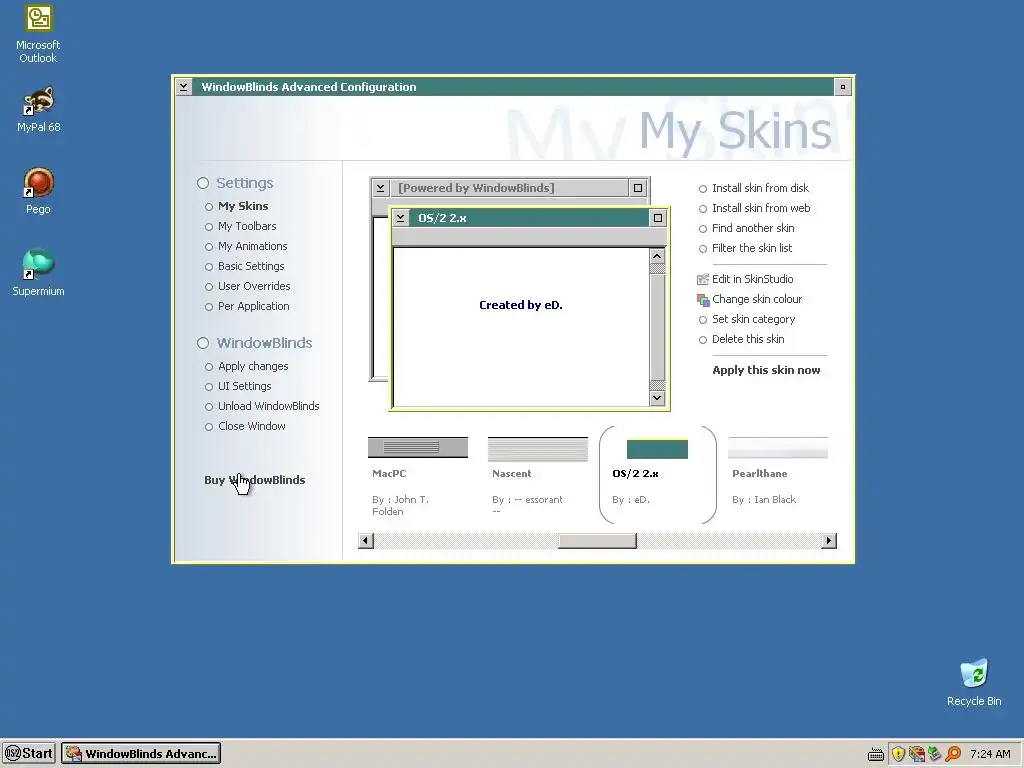This screenshot has height=768, width=1024.
Task: Click Edit in SkinStudio text
Action: [752, 280]
